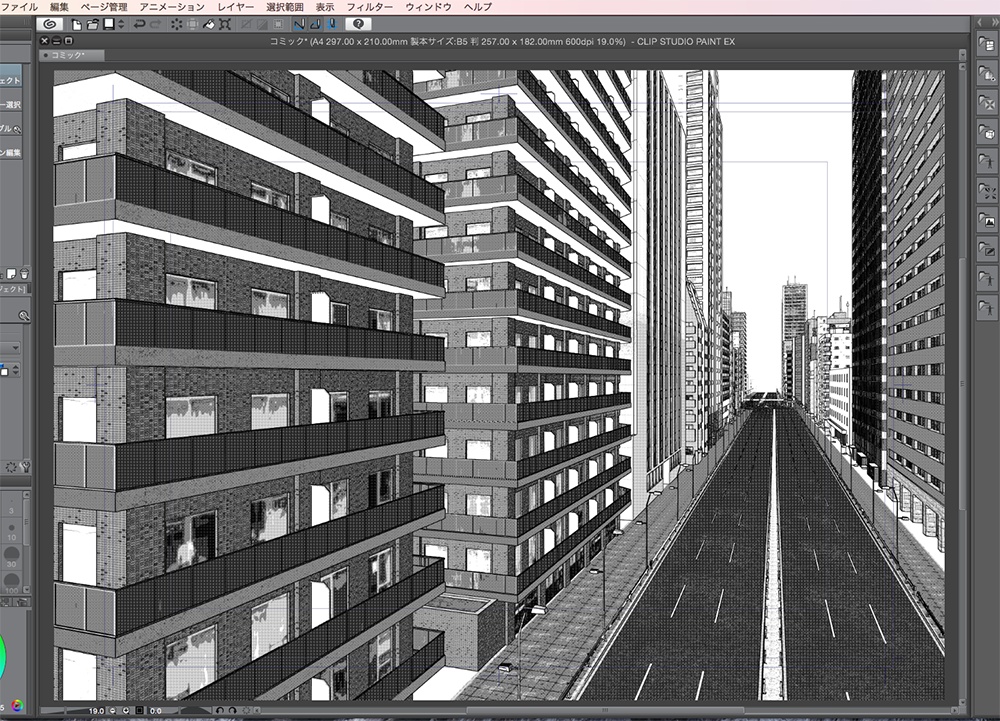Click the Undo icon in the toolbar
This screenshot has height=721, width=1000.
coord(139,23)
